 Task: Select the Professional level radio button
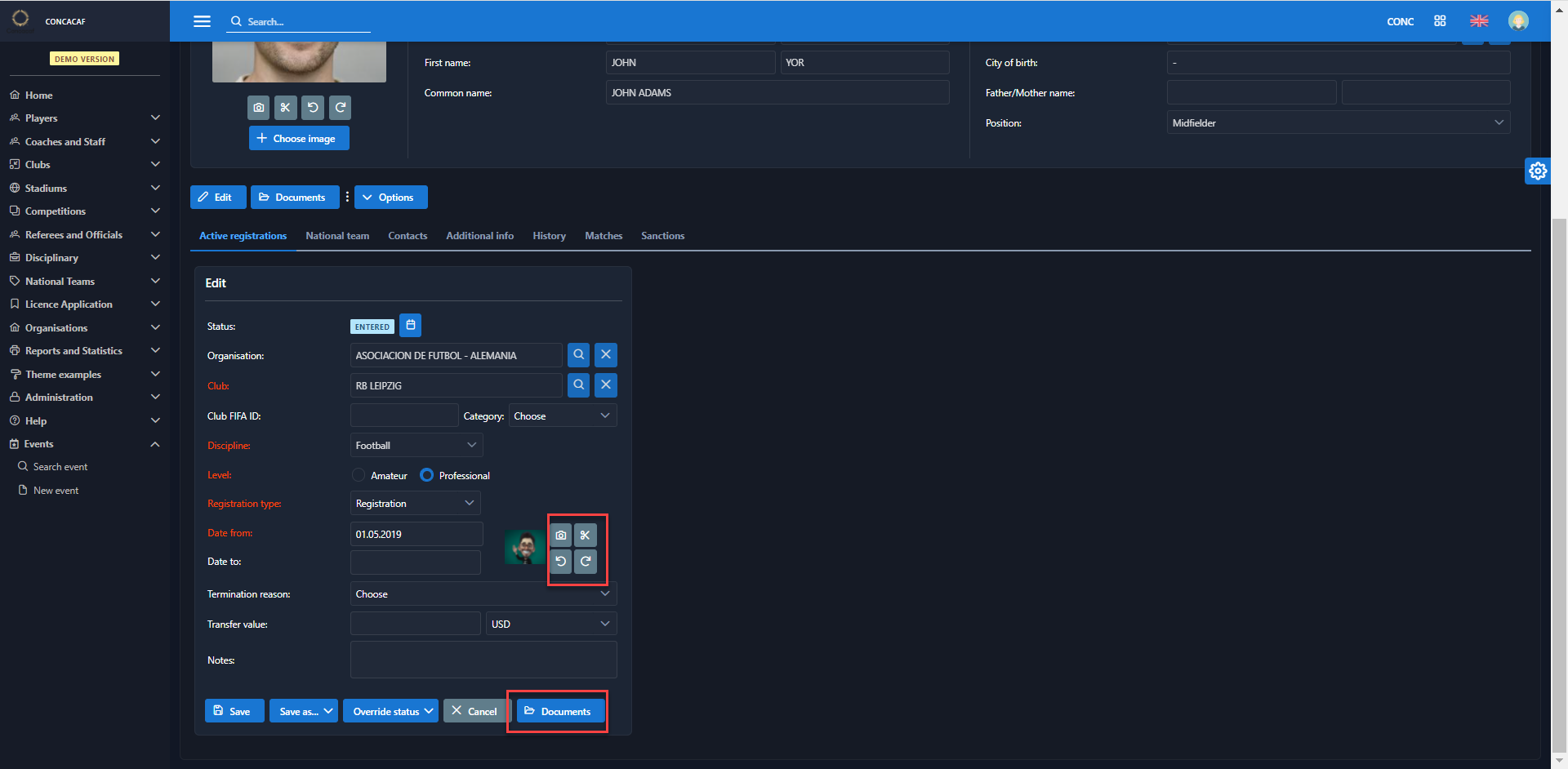coord(427,475)
